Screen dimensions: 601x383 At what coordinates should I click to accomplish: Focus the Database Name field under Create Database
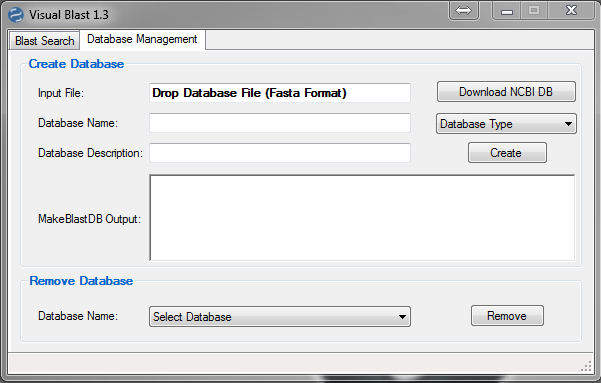[280, 123]
